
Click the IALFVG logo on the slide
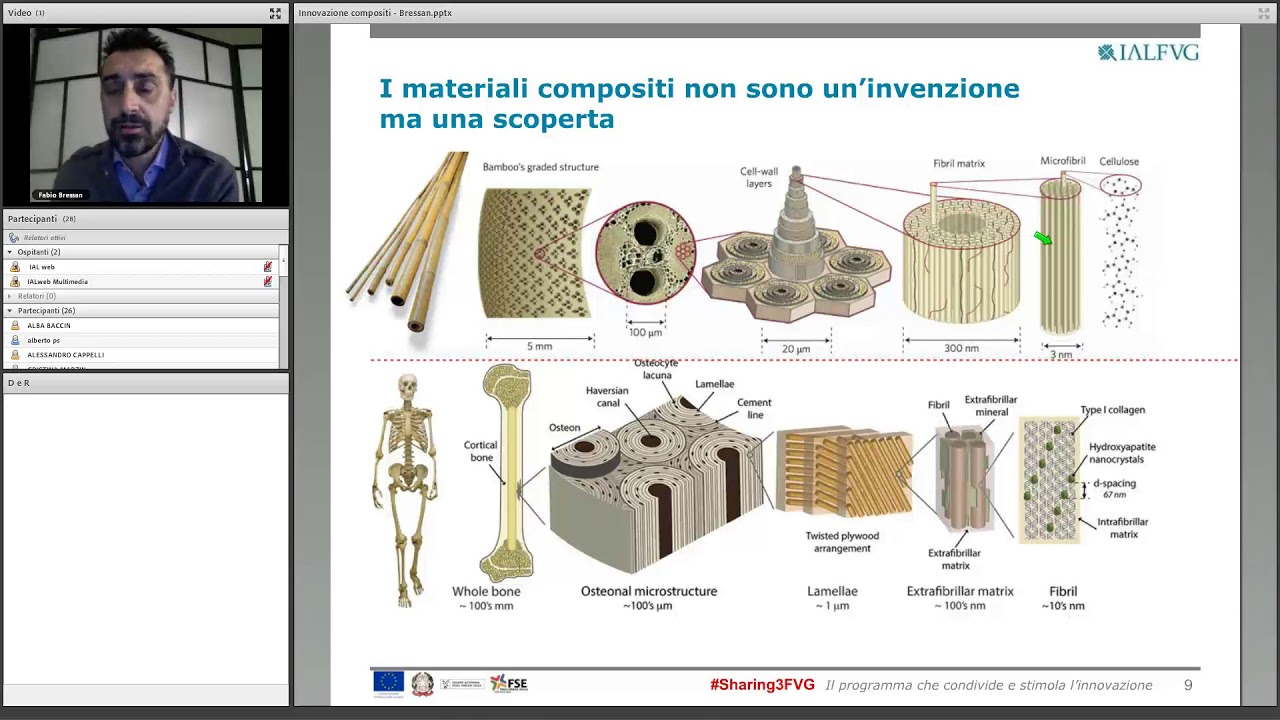coord(1148,53)
